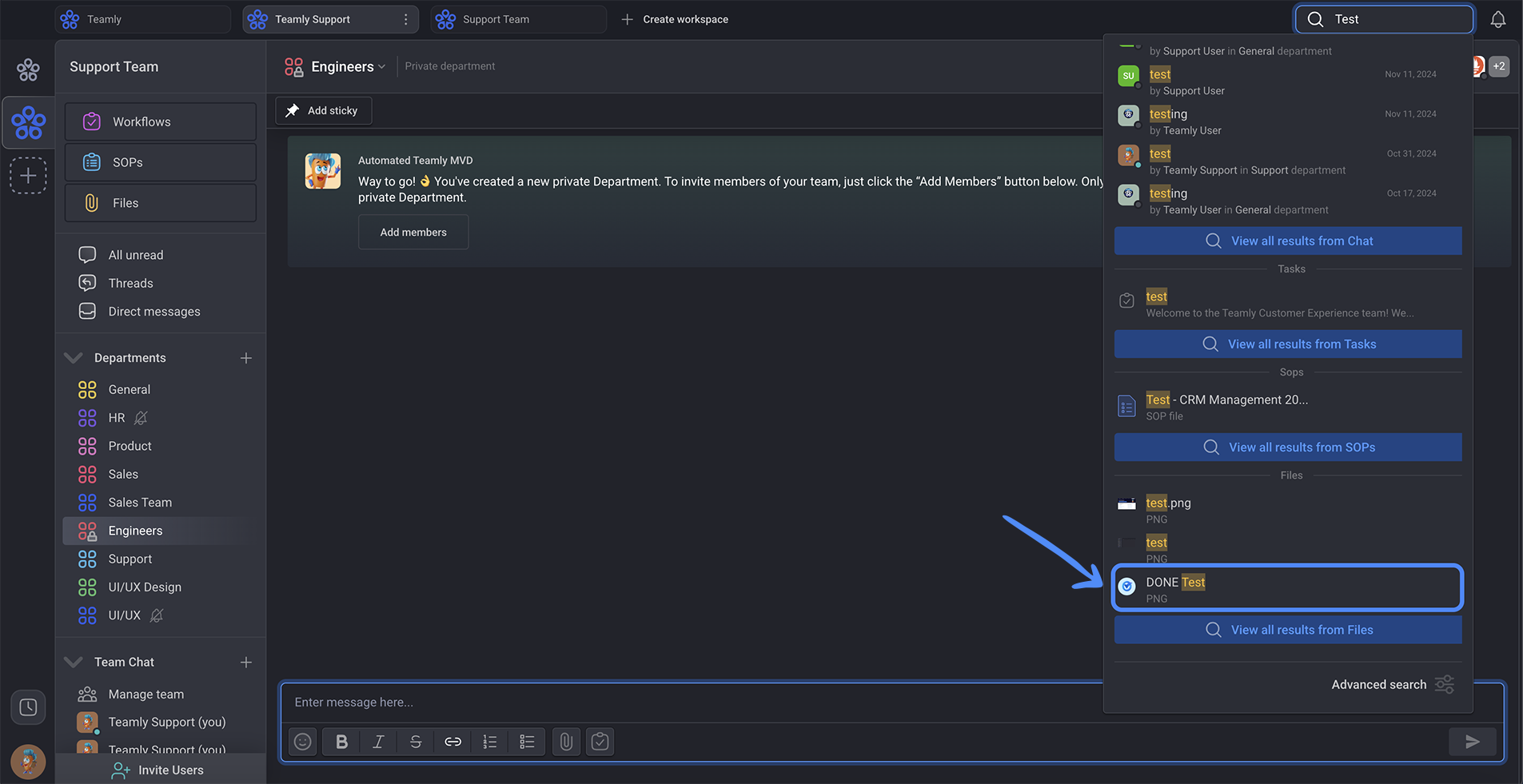Switch to the Support Team workspace tab
Viewport: 1523px width, 784px height.
[x=519, y=19]
